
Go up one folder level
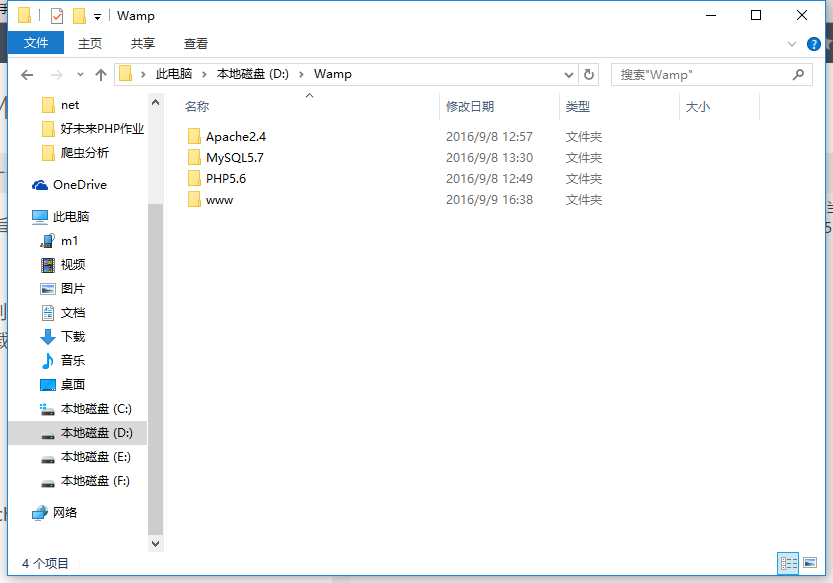coord(101,75)
